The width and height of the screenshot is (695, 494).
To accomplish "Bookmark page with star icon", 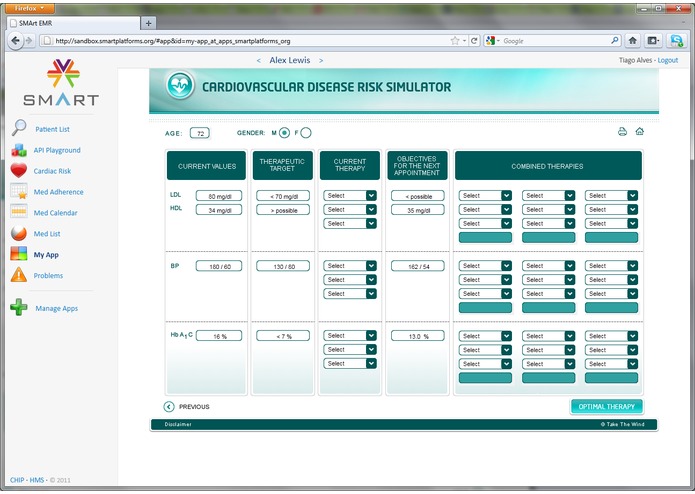I will coord(455,41).
